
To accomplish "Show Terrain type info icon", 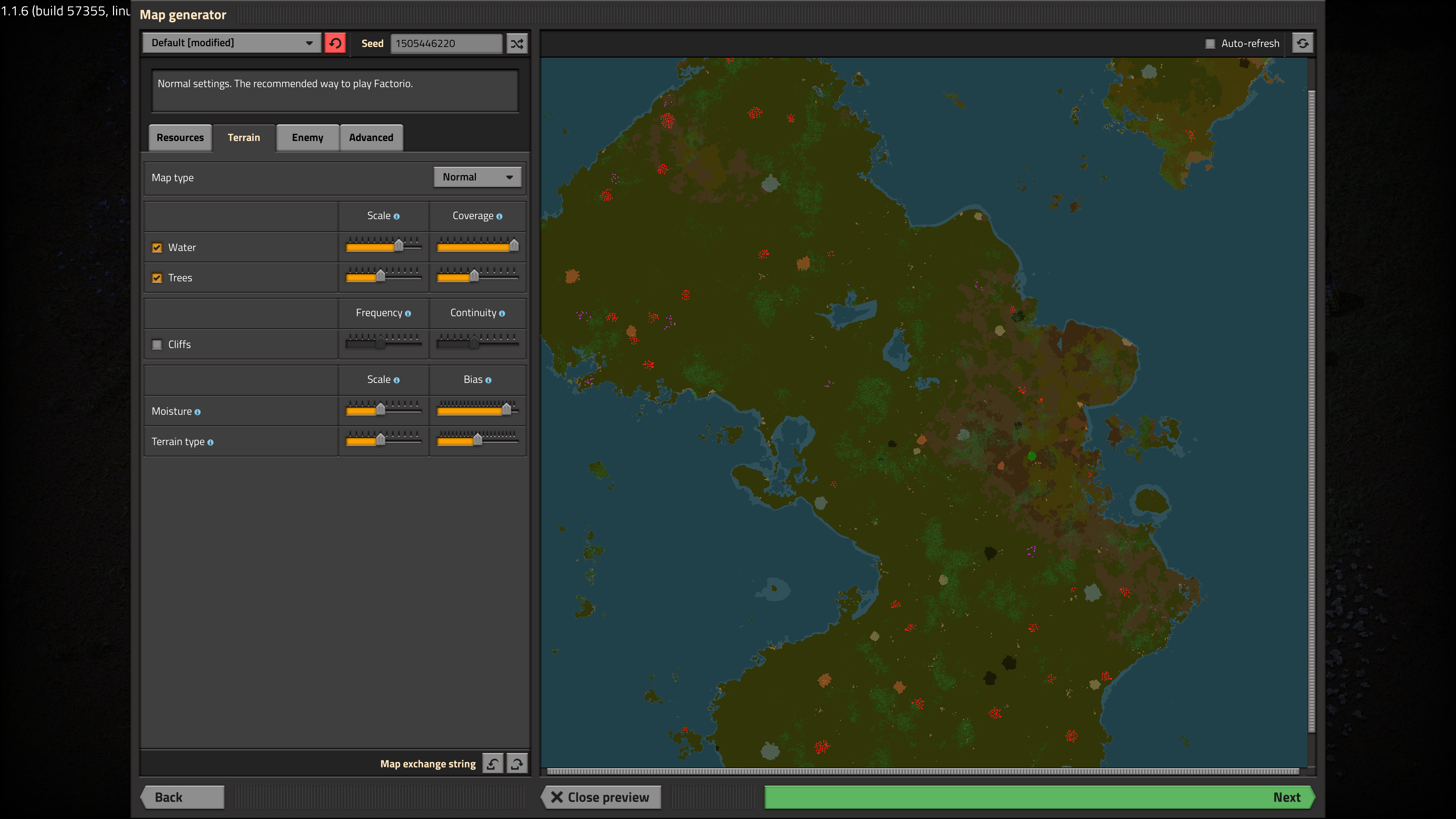I will coord(210,442).
